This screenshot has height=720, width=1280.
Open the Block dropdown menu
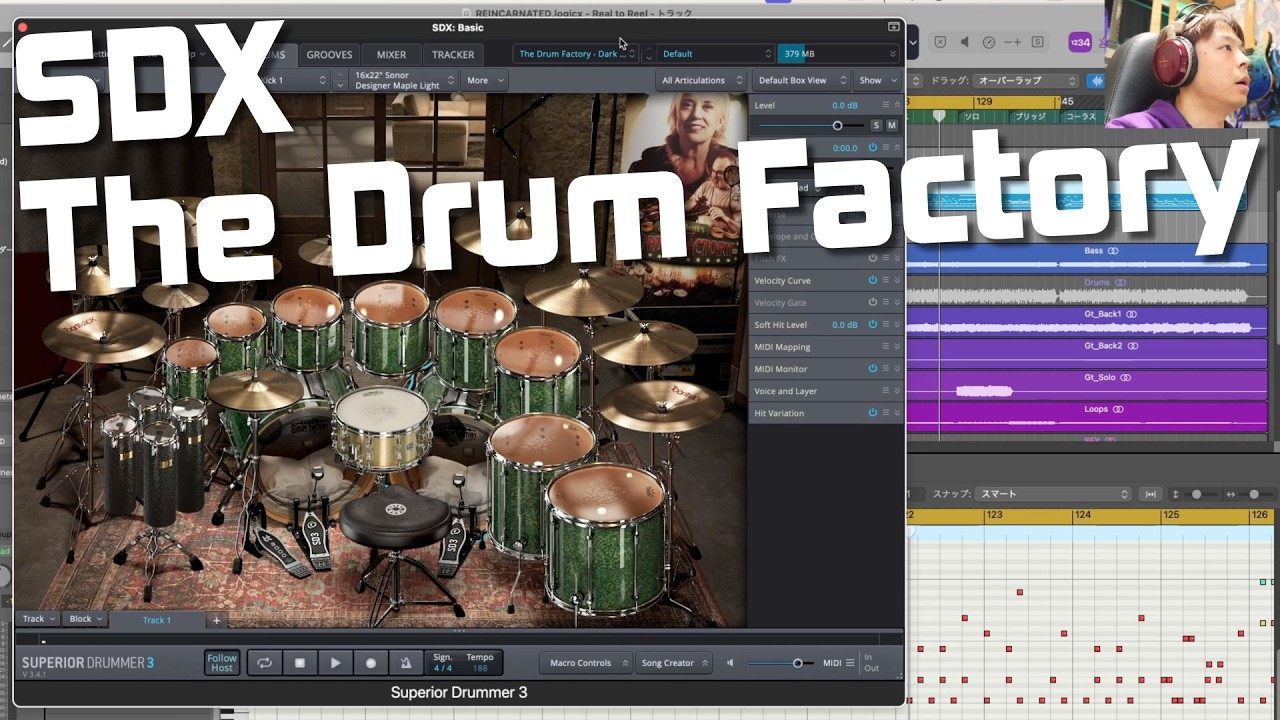point(86,619)
